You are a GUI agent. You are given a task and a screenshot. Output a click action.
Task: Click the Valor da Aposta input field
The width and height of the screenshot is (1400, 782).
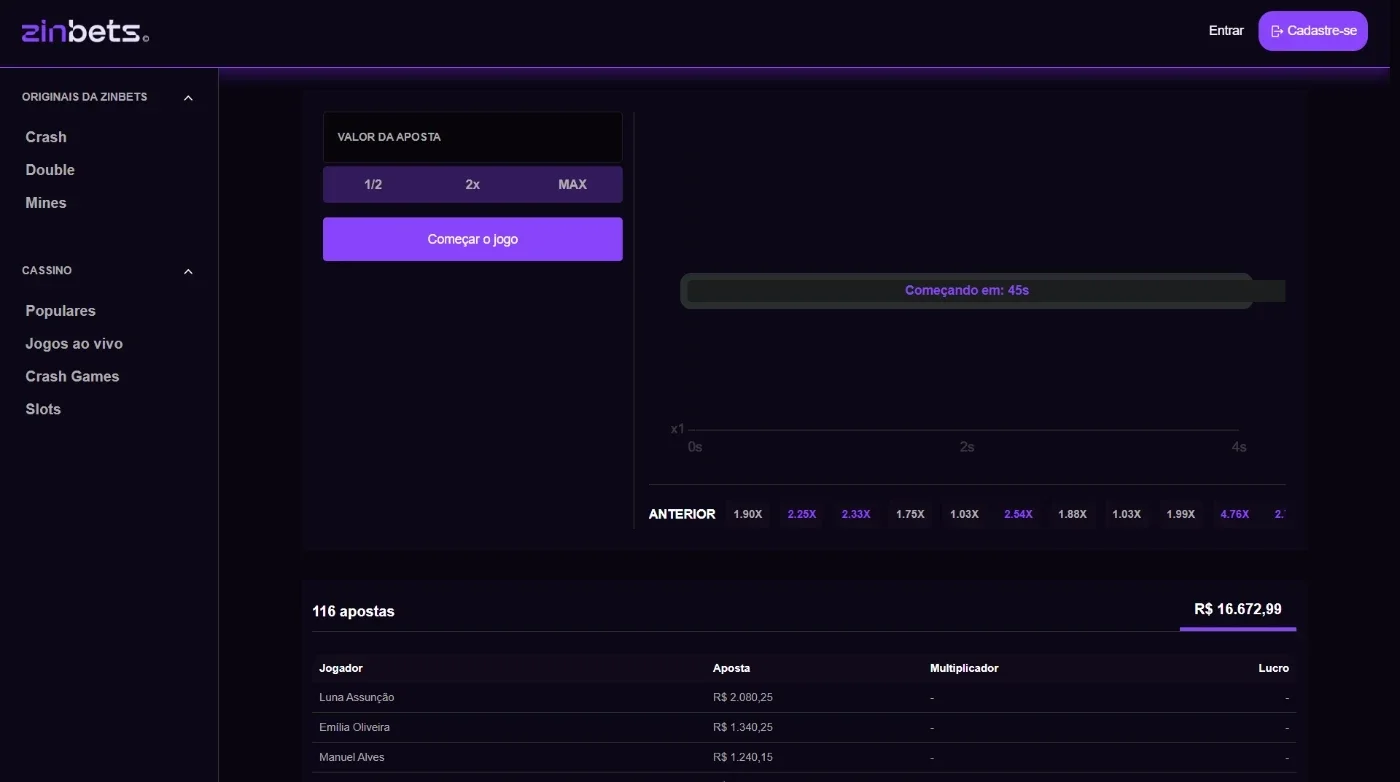(x=473, y=137)
